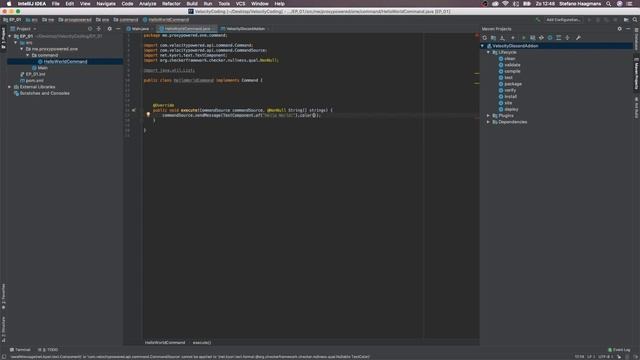Select HelloWorldCommand.java editor tab
Screen dimensions: 640x360
(187, 29)
